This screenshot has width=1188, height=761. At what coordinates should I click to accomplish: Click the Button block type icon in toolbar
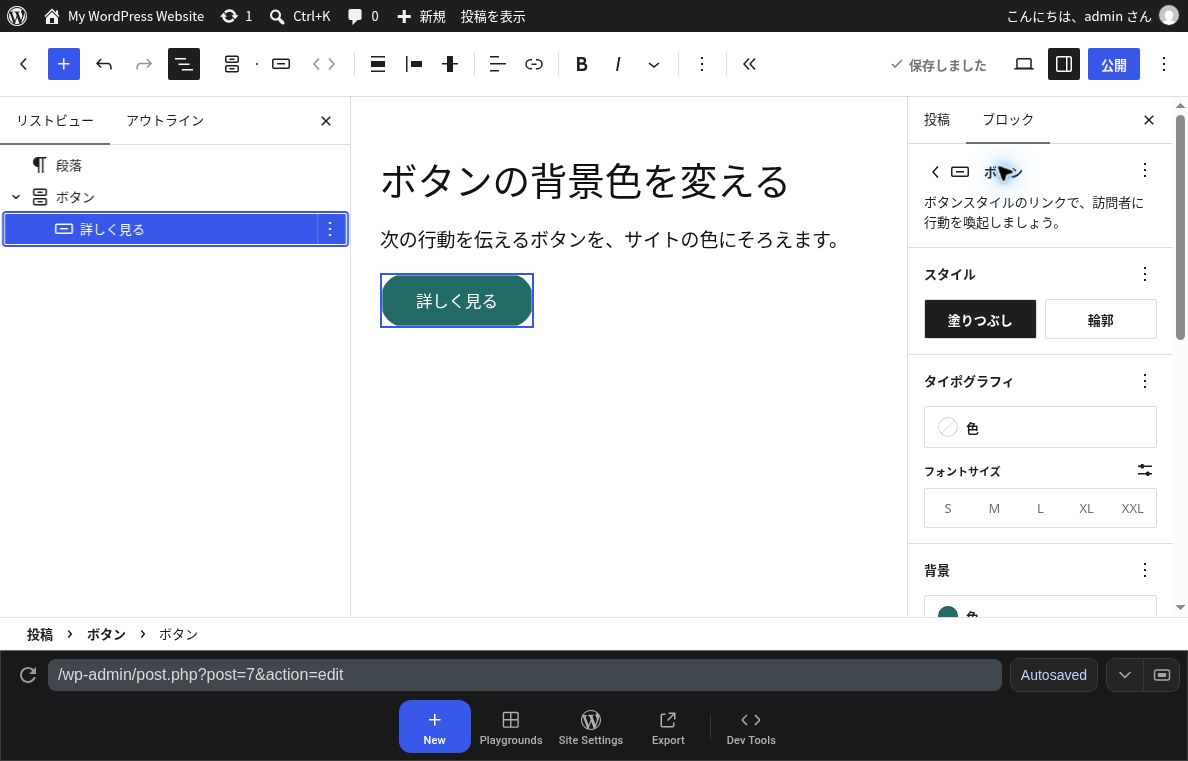[281, 64]
